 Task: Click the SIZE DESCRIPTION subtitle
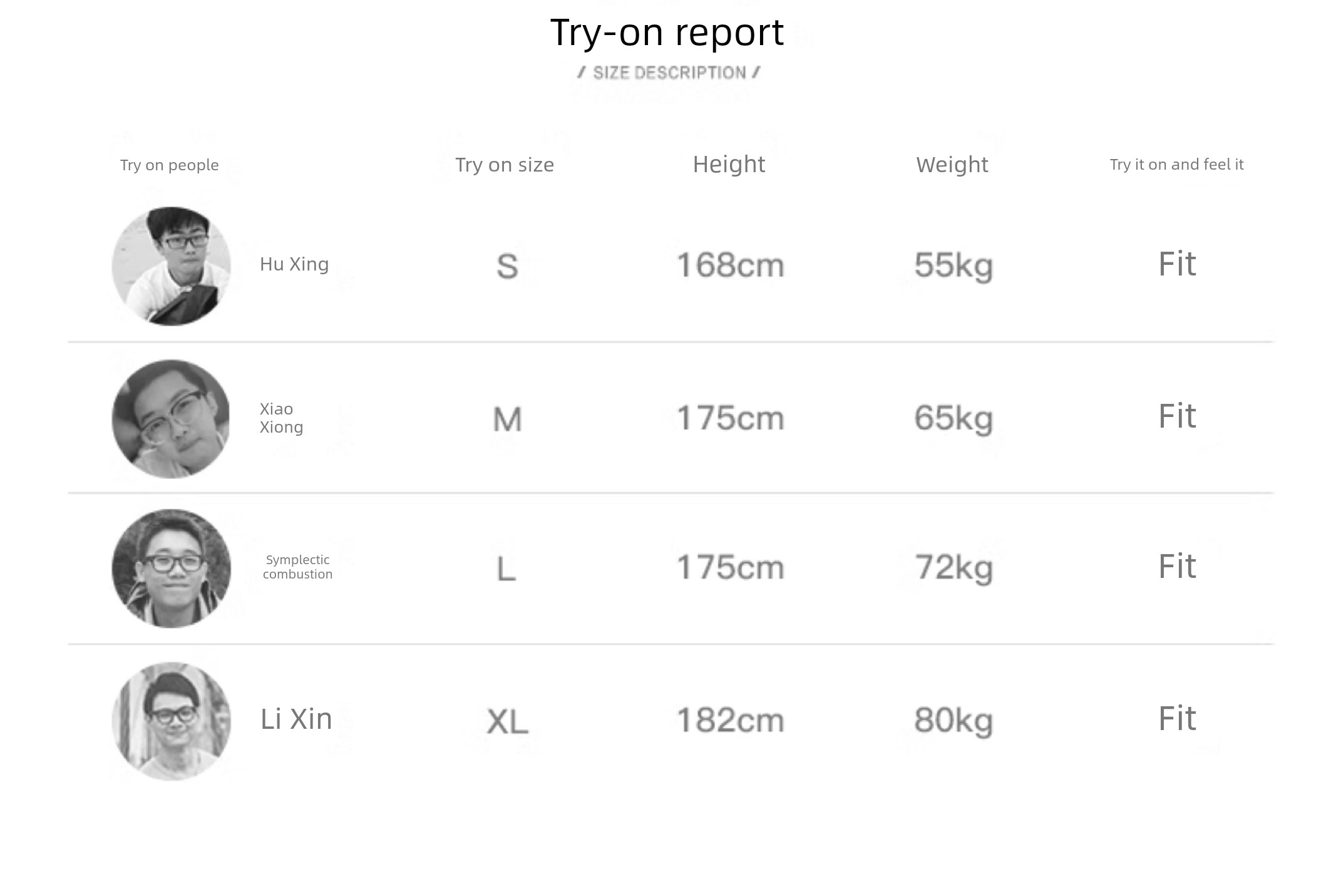tap(669, 73)
